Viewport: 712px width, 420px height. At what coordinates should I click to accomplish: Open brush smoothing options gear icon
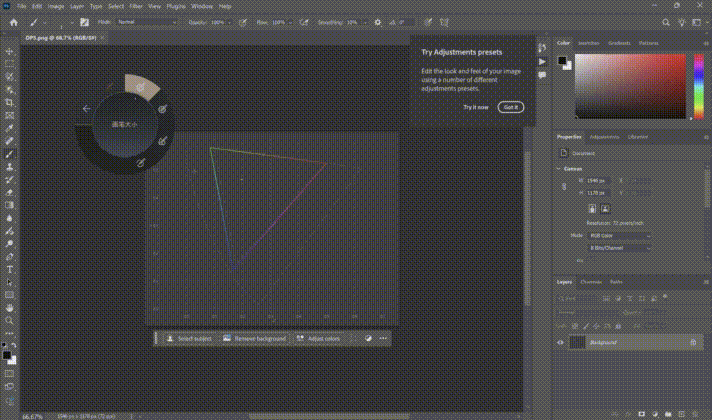point(377,22)
